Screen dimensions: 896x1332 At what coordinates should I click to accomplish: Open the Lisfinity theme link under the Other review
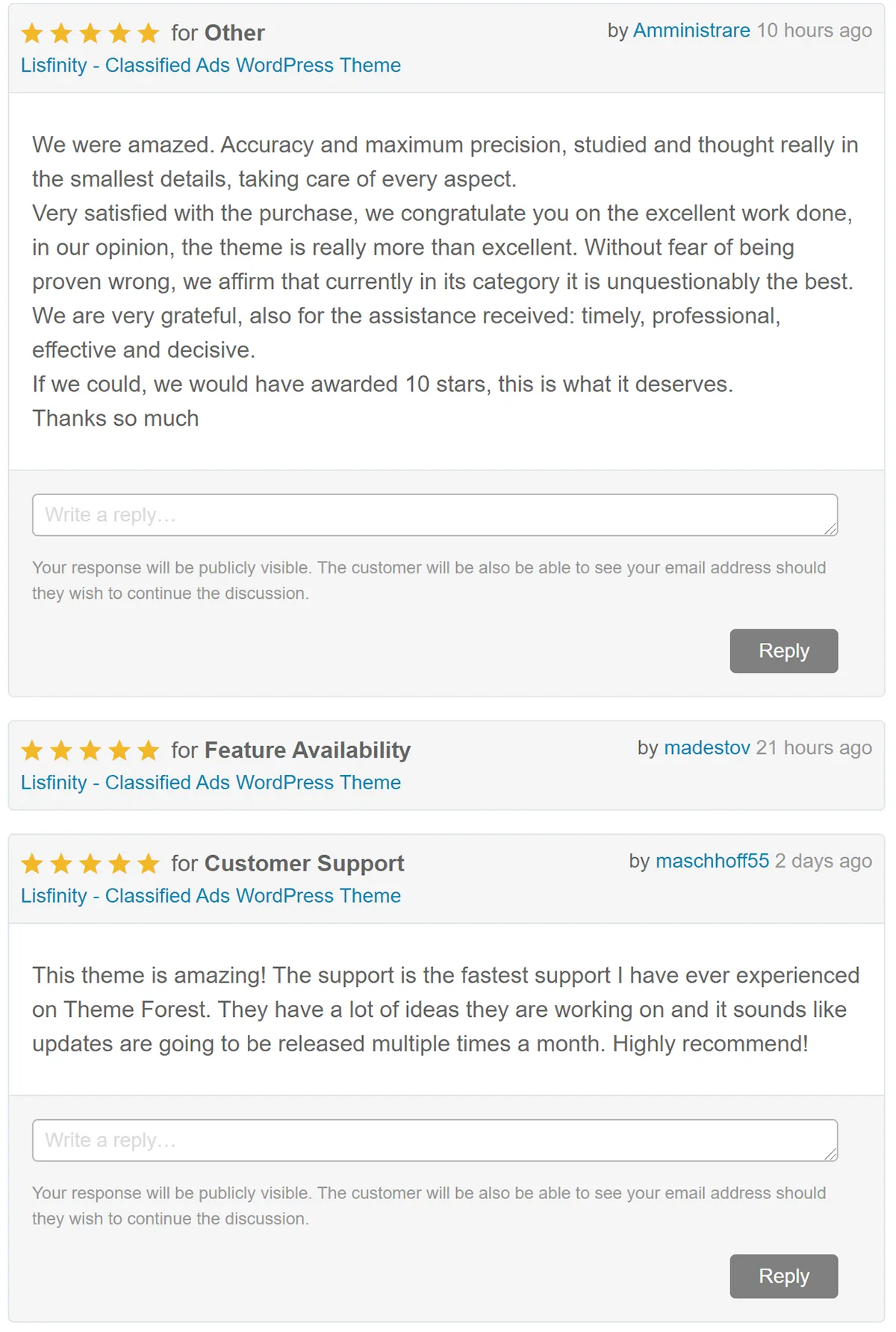[210, 66]
